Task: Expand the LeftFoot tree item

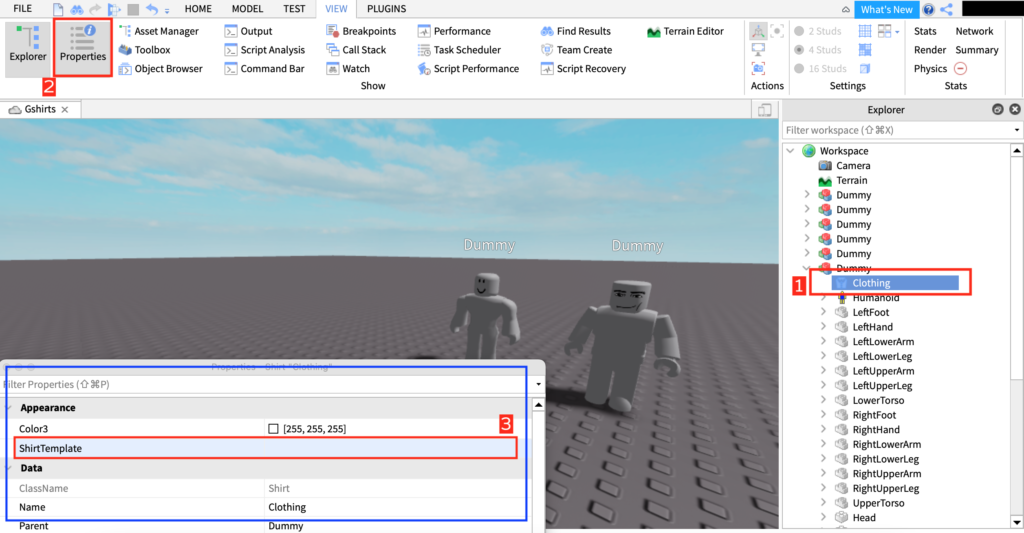Action: tap(823, 312)
